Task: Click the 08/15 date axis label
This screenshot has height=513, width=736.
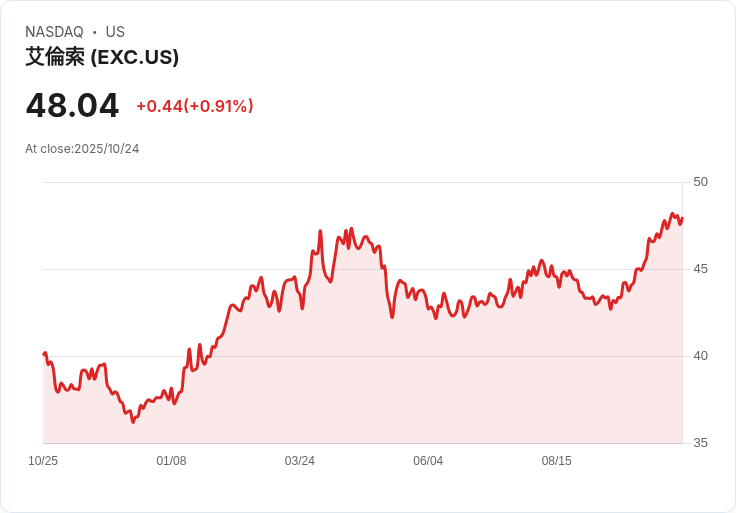Action: tap(556, 461)
